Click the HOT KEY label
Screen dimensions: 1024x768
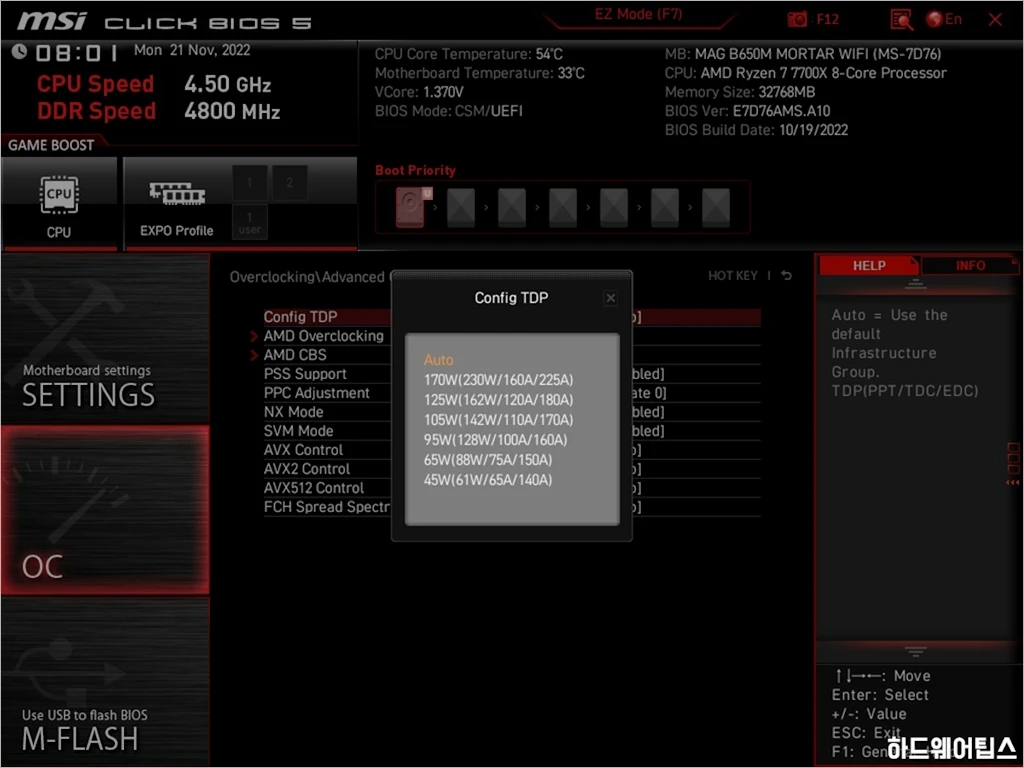coord(733,276)
